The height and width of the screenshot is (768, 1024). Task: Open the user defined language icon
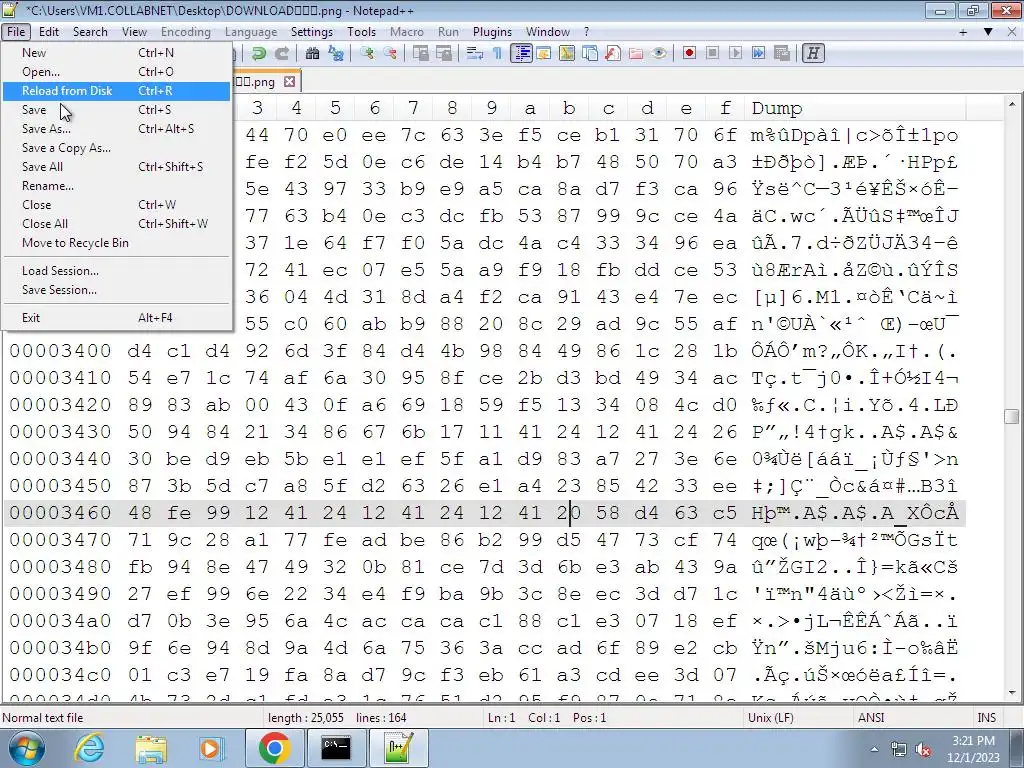[544, 54]
